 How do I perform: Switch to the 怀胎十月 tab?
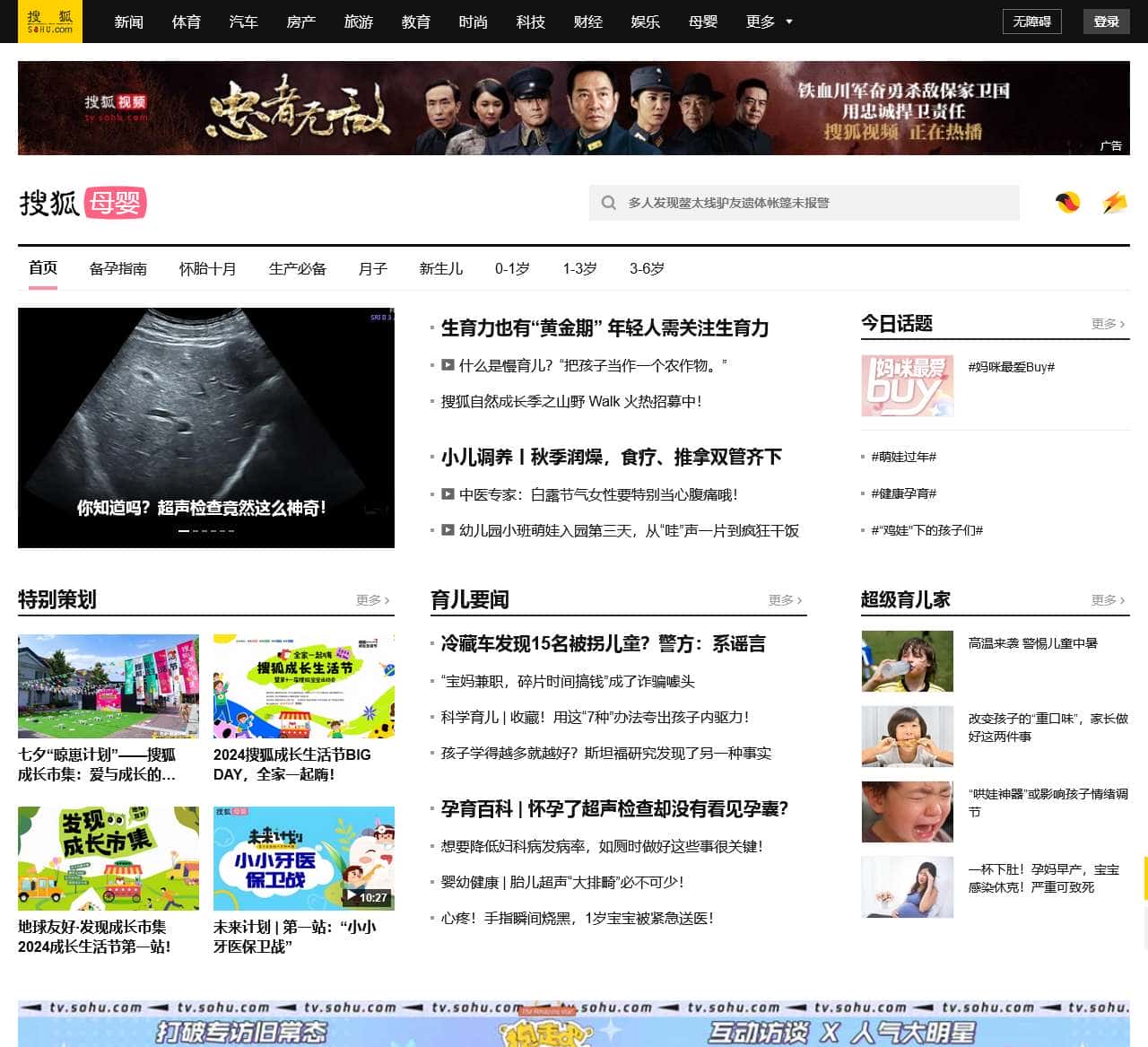(208, 268)
